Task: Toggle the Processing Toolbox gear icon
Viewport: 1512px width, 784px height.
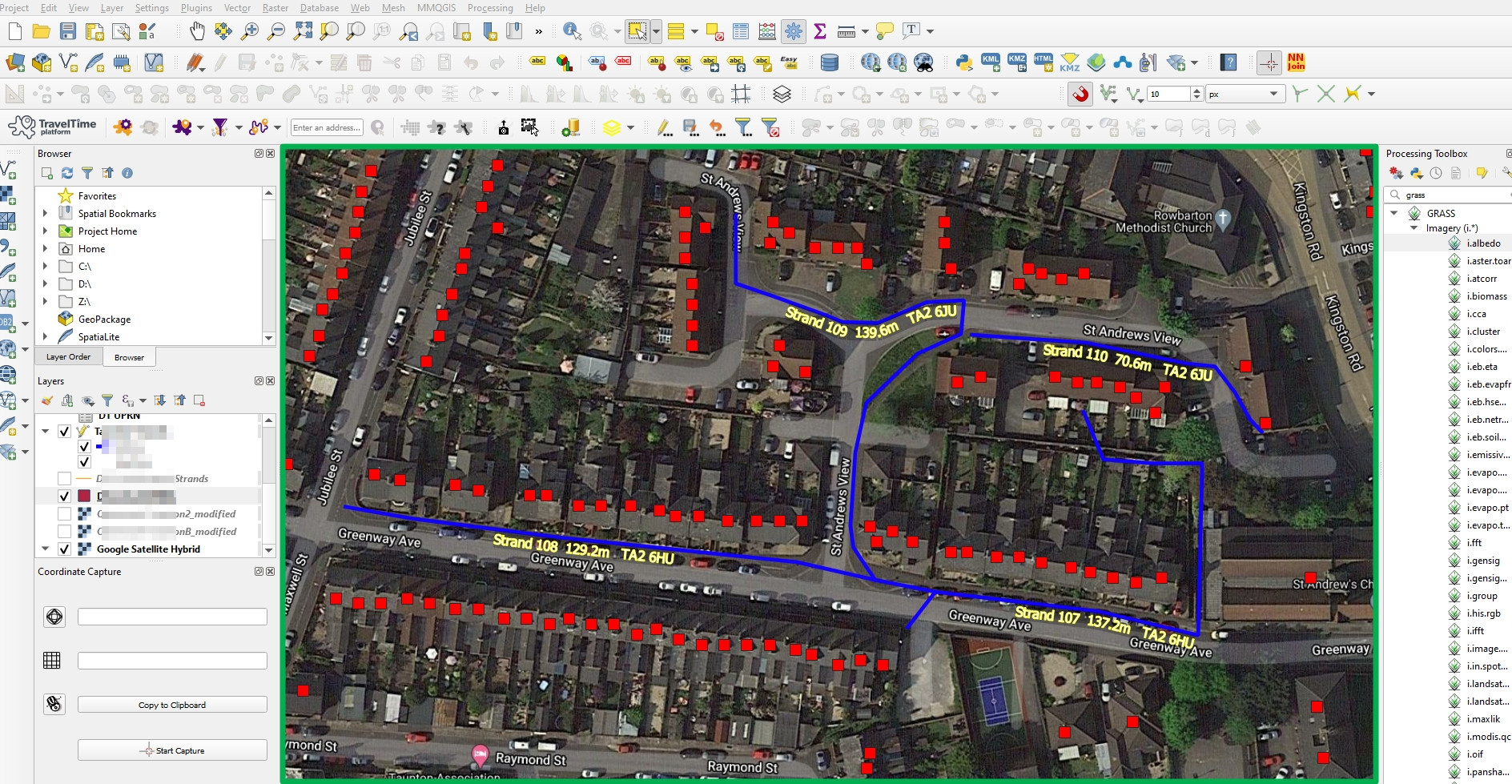Action: coord(794,31)
